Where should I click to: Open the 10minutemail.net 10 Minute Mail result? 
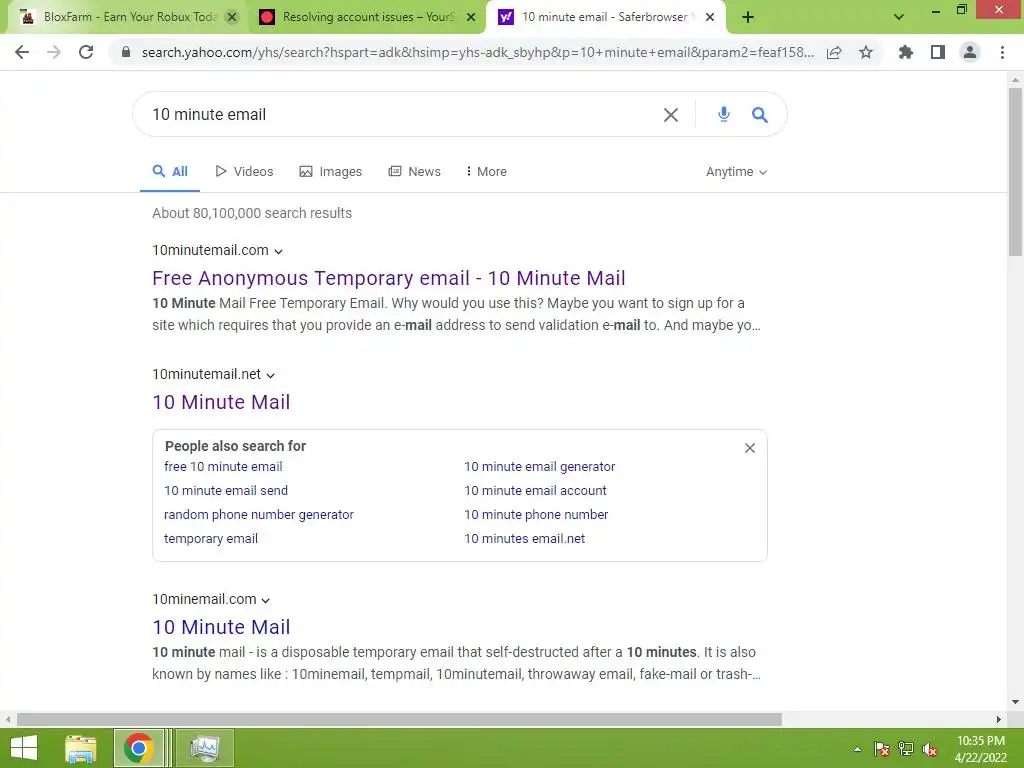(221, 402)
